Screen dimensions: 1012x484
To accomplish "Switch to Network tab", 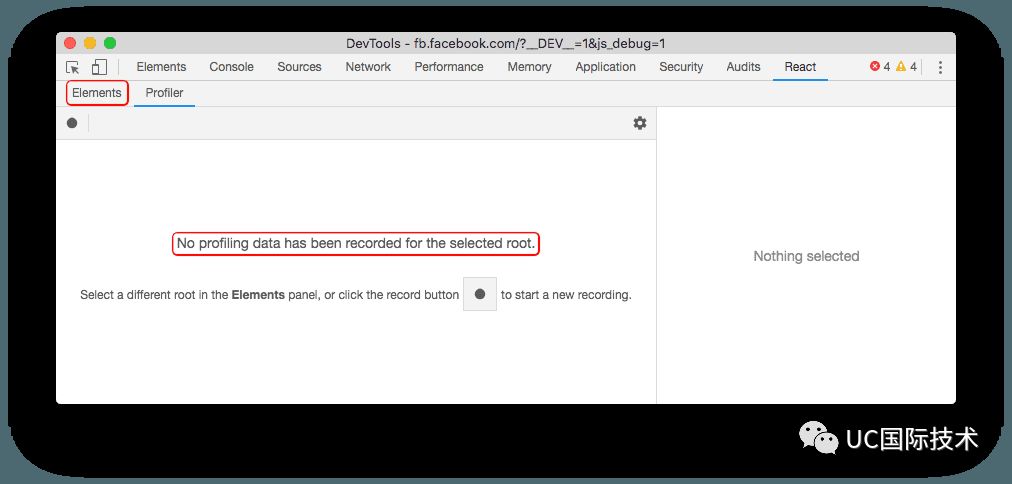I will 368,66.
